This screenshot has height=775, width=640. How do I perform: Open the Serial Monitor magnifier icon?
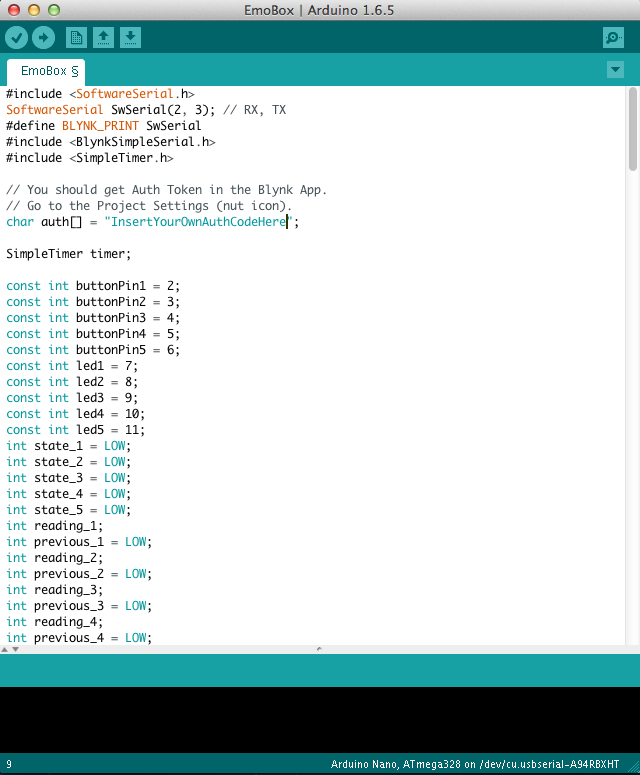[x=613, y=38]
